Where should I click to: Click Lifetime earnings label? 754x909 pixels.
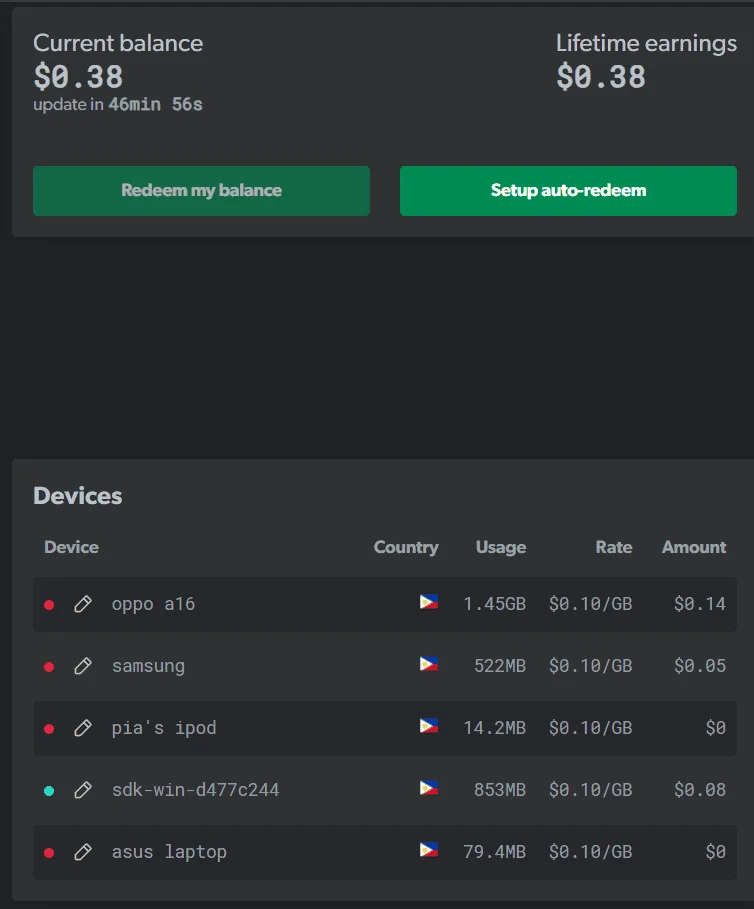pyautogui.click(x=646, y=43)
